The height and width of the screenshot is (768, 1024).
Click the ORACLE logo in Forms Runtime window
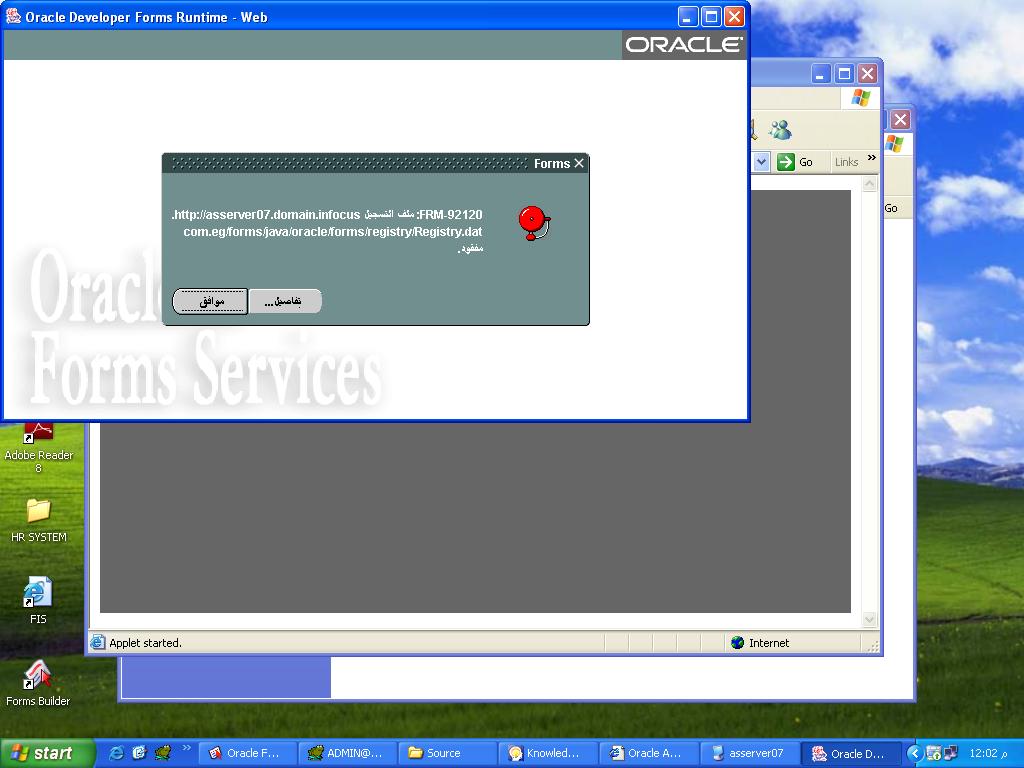(684, 44)
